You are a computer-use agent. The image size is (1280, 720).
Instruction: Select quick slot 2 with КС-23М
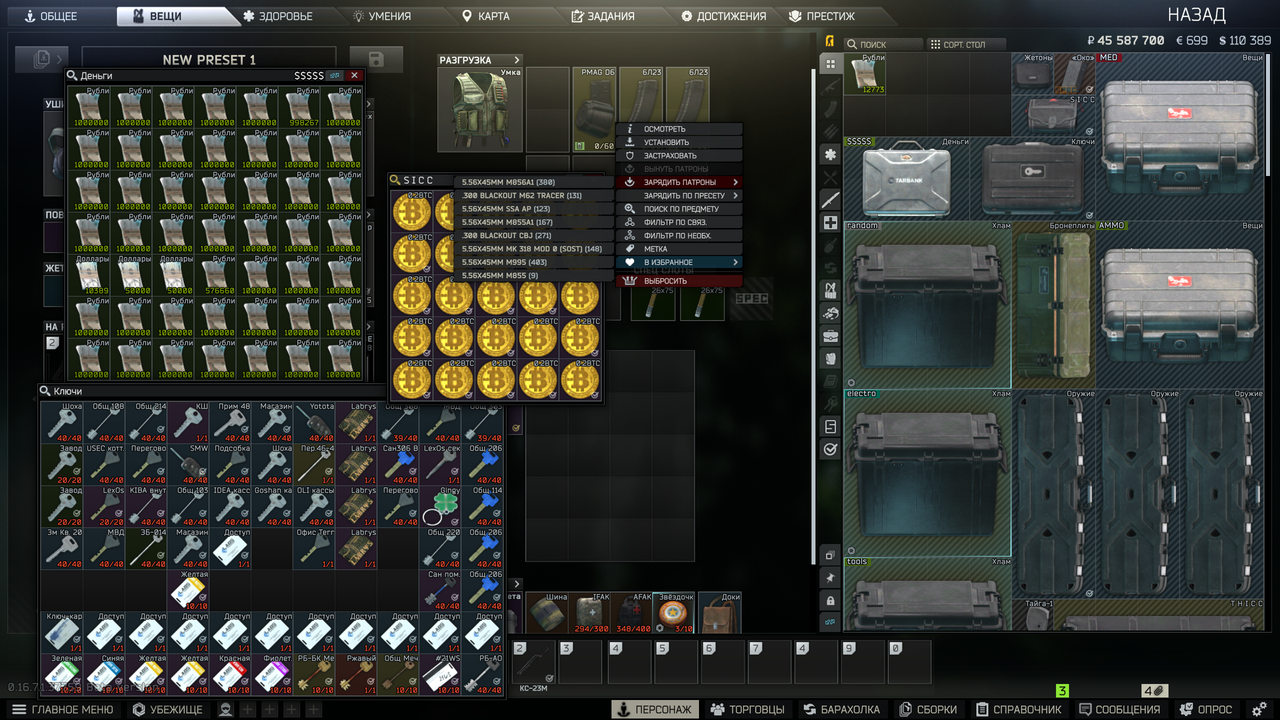[532, 662]
